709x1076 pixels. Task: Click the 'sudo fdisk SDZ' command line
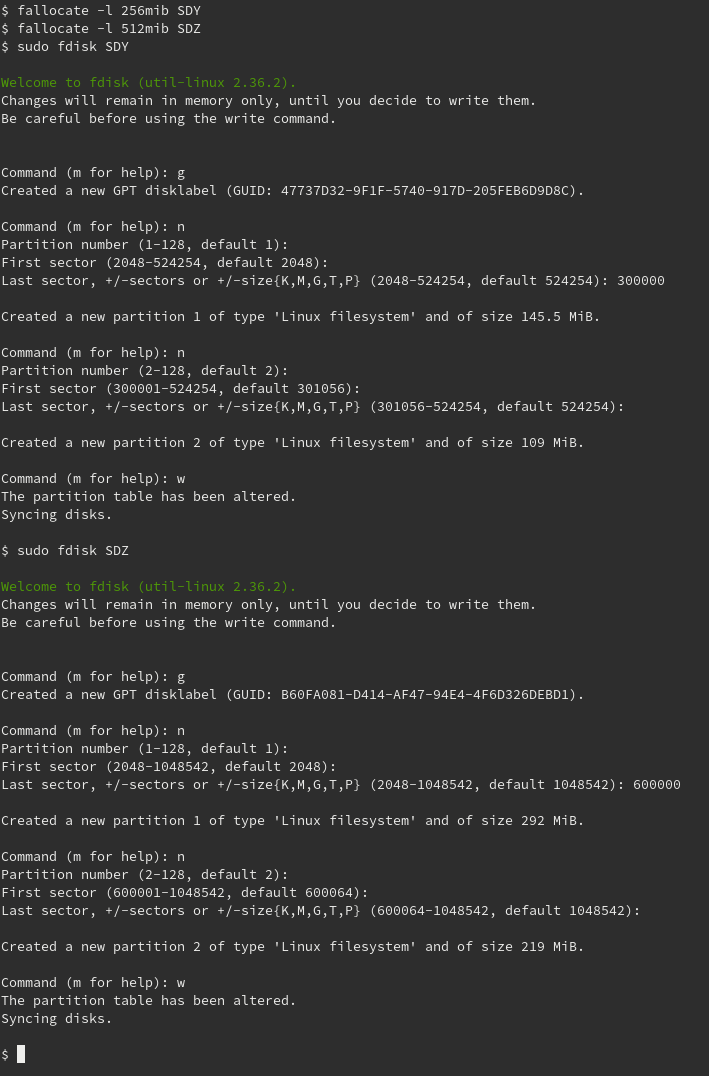(x=72, y=550)
